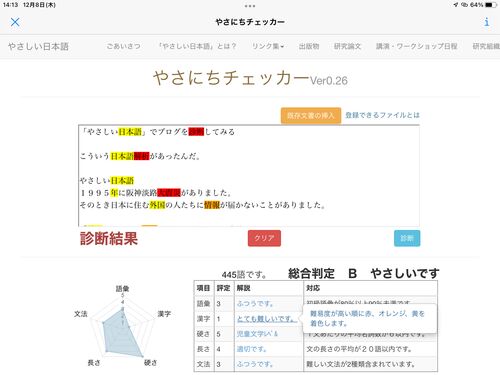
Task: Click ふつうです link in 文法 row
Action: pyautogui.click(x=255, y=364)
